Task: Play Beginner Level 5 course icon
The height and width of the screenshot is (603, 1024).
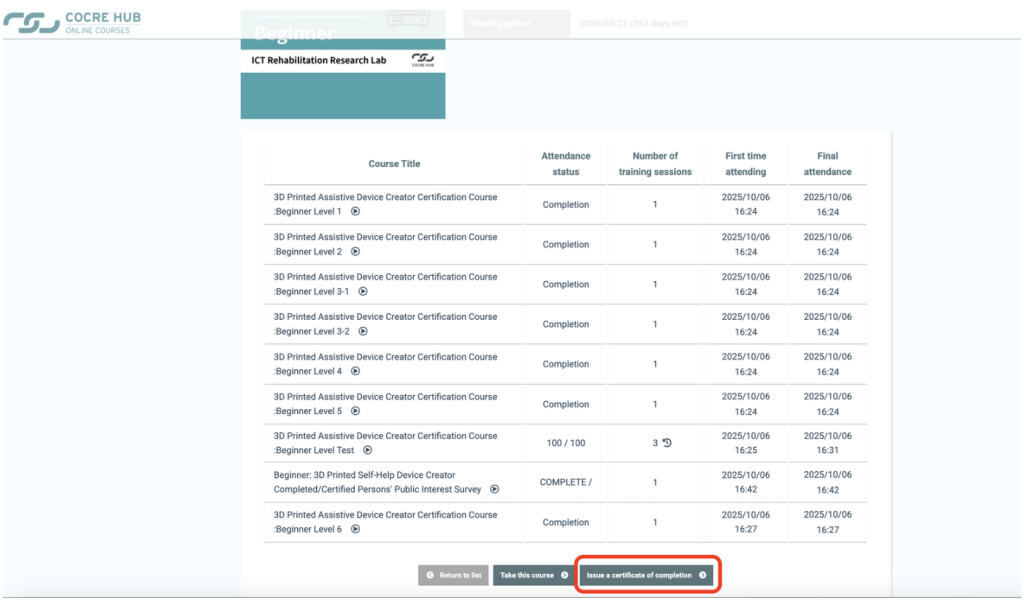Action: pos(355,411)
